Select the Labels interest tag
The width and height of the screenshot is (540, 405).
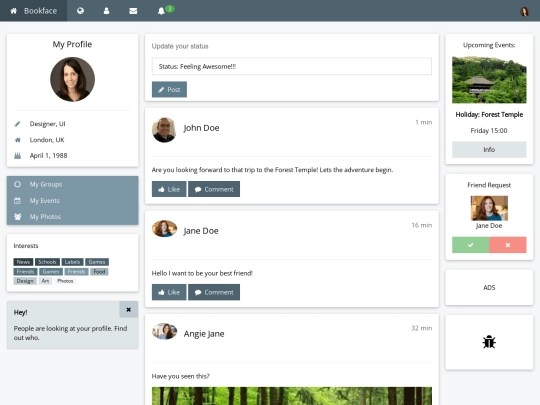tap(72, 262)
